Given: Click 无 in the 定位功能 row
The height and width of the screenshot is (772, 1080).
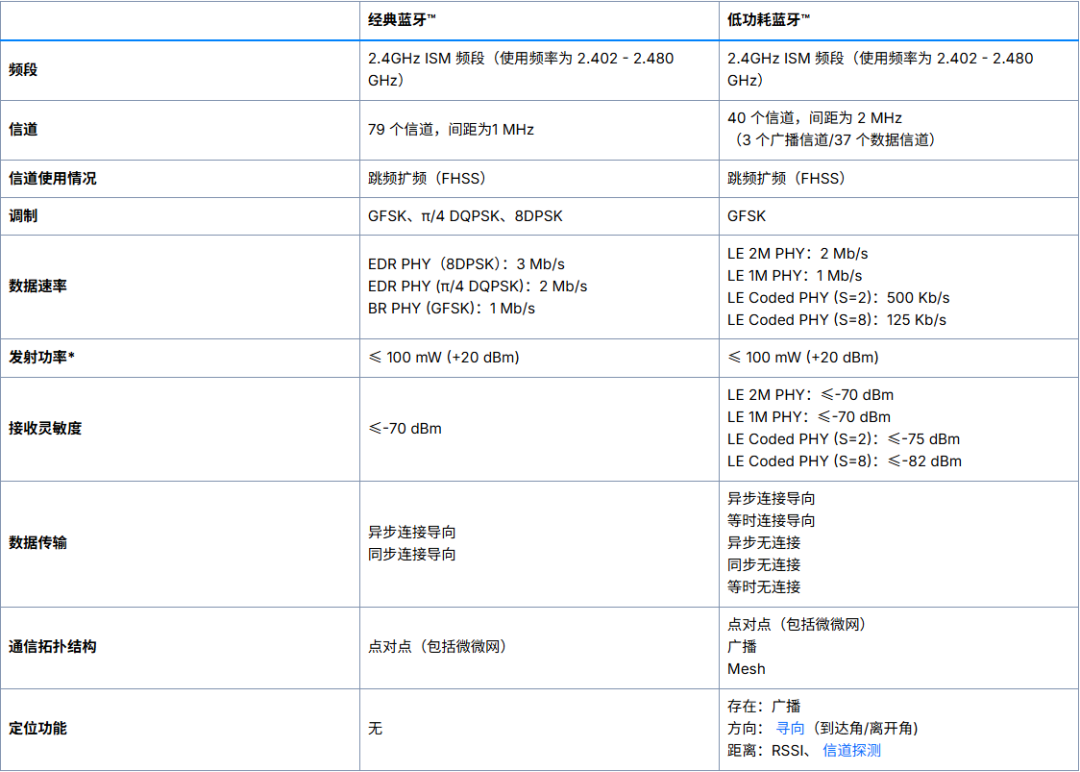Looking at the screenshot, I should 375,729.
